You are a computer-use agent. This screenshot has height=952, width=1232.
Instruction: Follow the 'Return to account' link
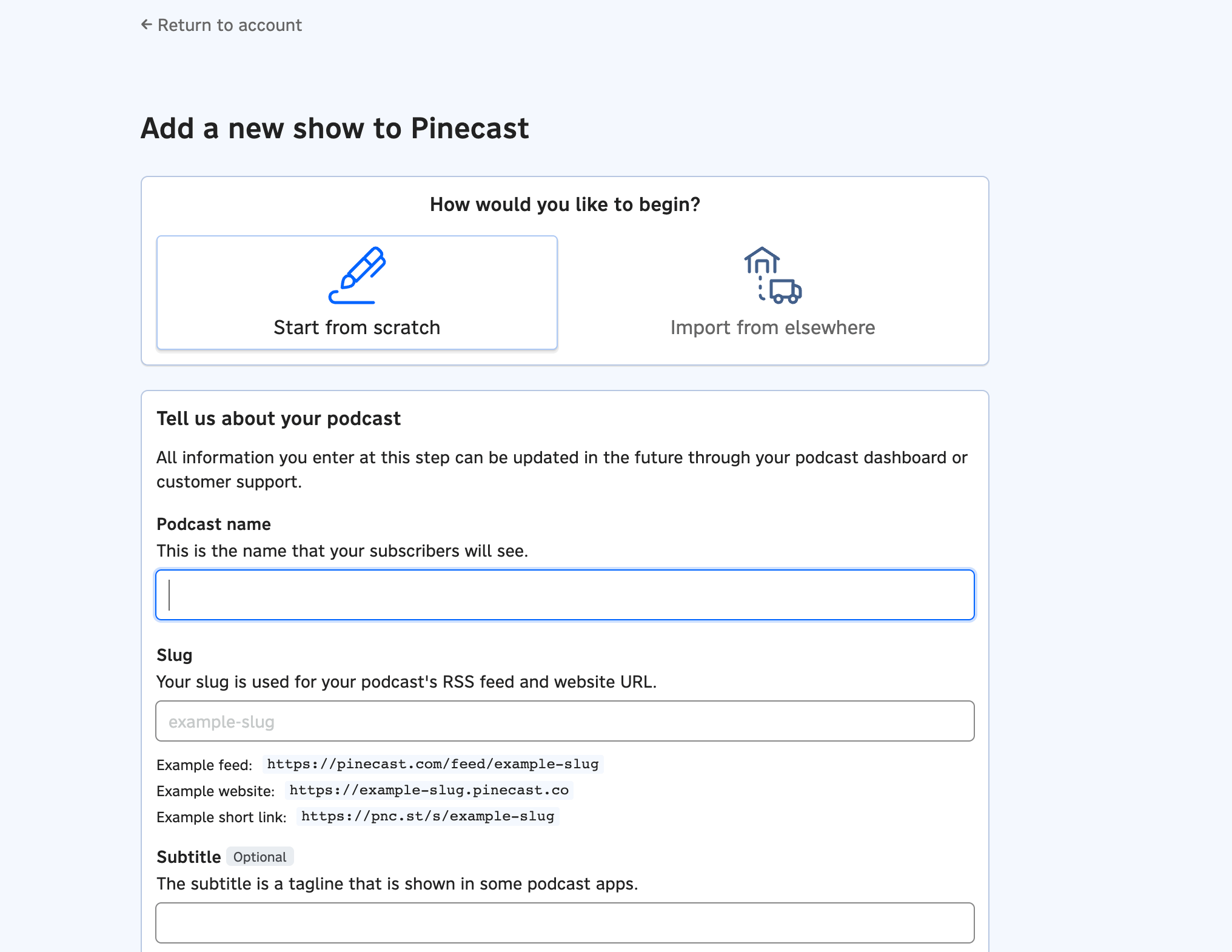click(x=229, y=25)
